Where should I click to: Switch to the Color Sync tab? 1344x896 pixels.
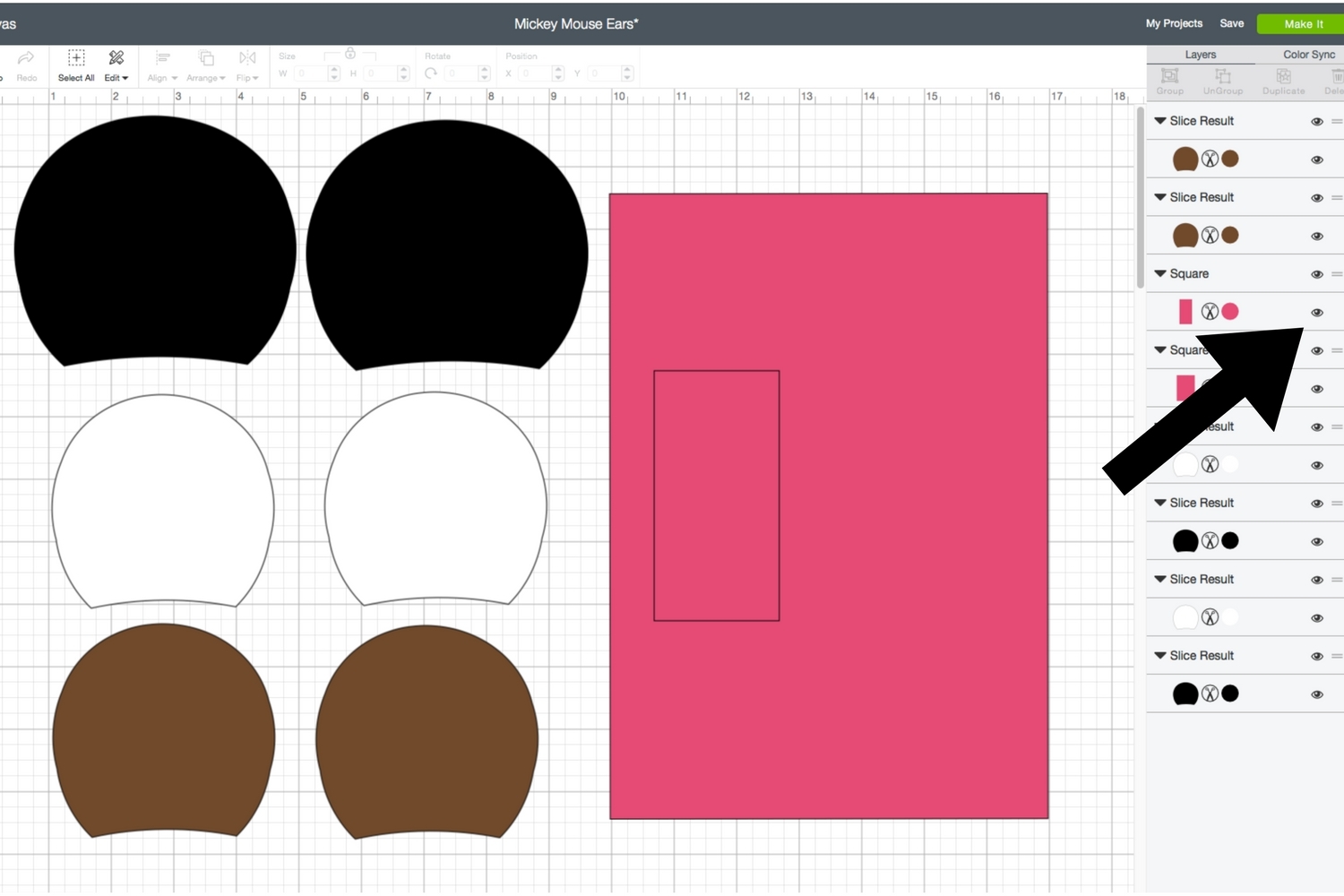(x=1308, y=55)
